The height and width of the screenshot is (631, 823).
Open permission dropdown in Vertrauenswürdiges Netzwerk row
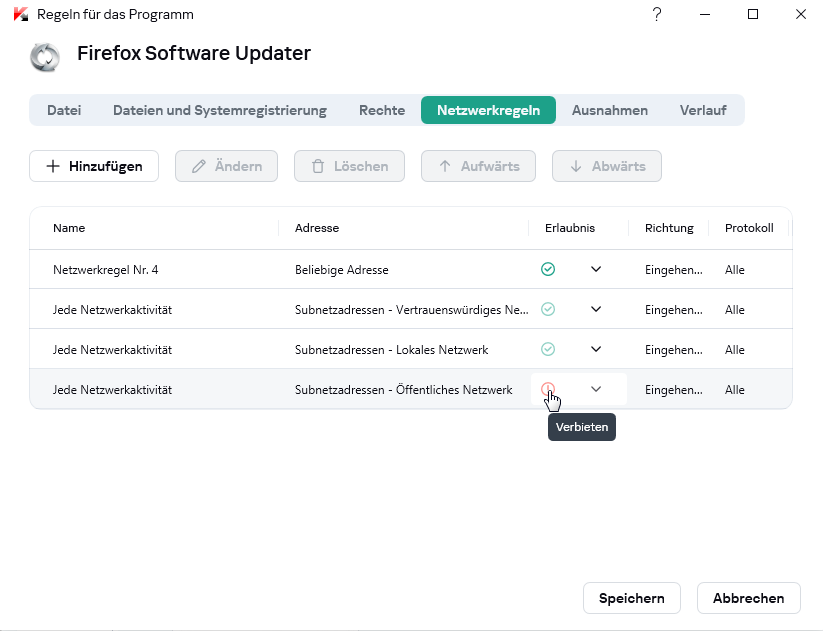pos(596,309)
